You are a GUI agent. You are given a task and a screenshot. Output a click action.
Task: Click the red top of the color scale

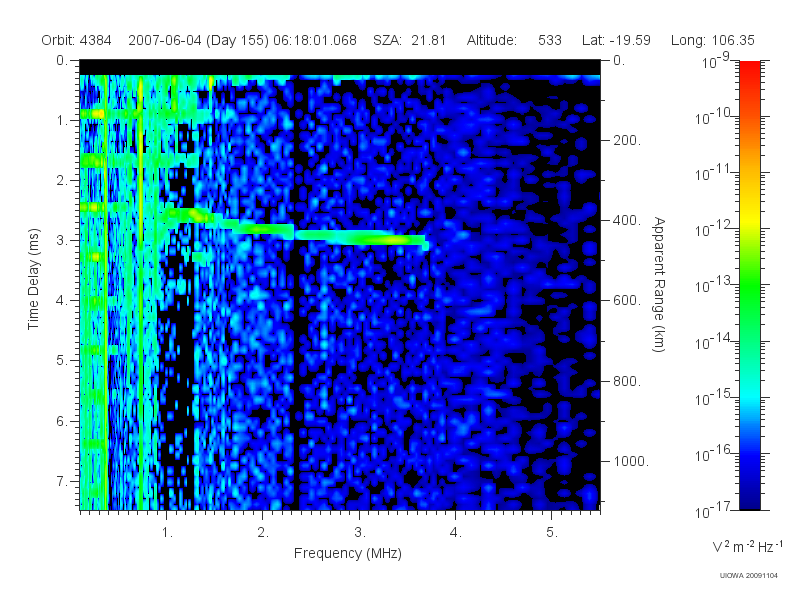click(x=749, y=69)
